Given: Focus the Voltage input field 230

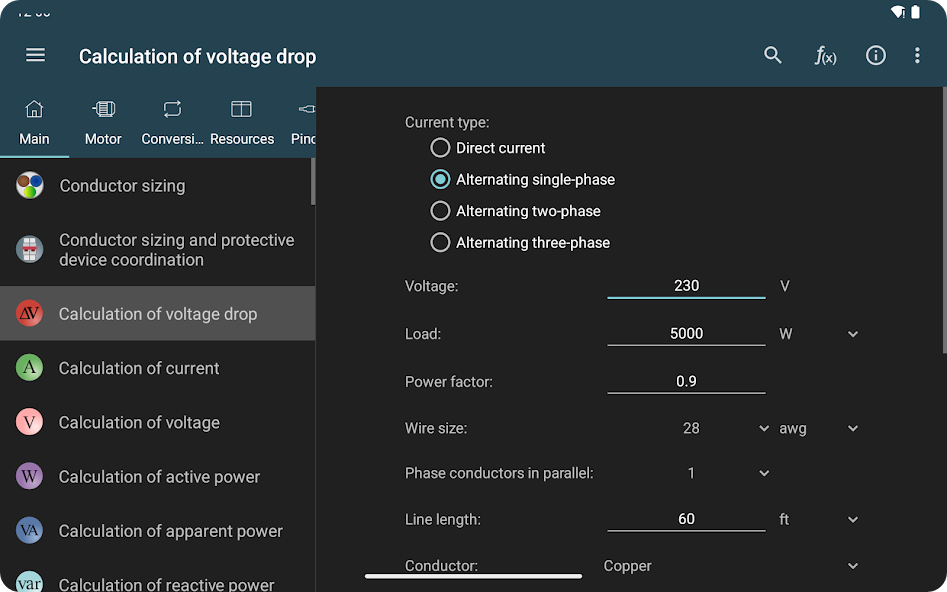Looking at the screenshot, I should coord(686,286).
